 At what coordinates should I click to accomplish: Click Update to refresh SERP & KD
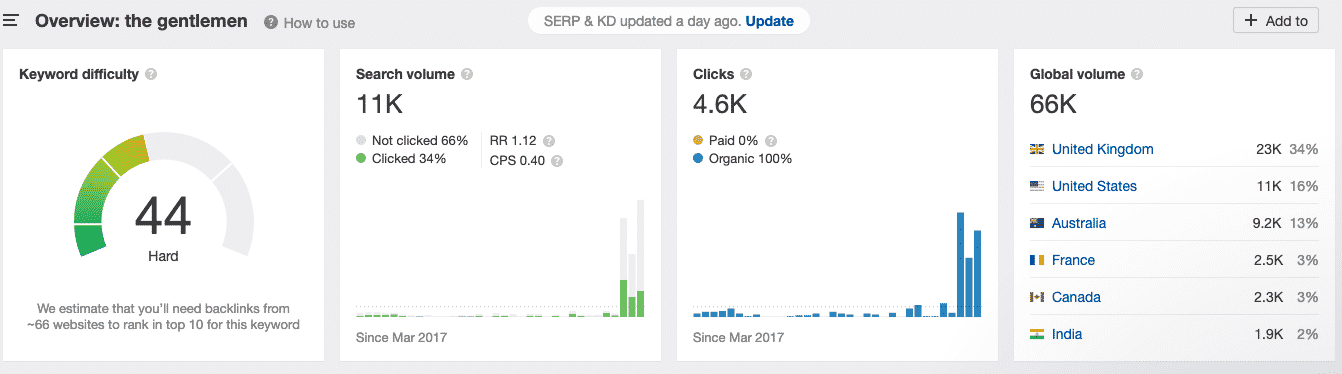tap(770, 21)
